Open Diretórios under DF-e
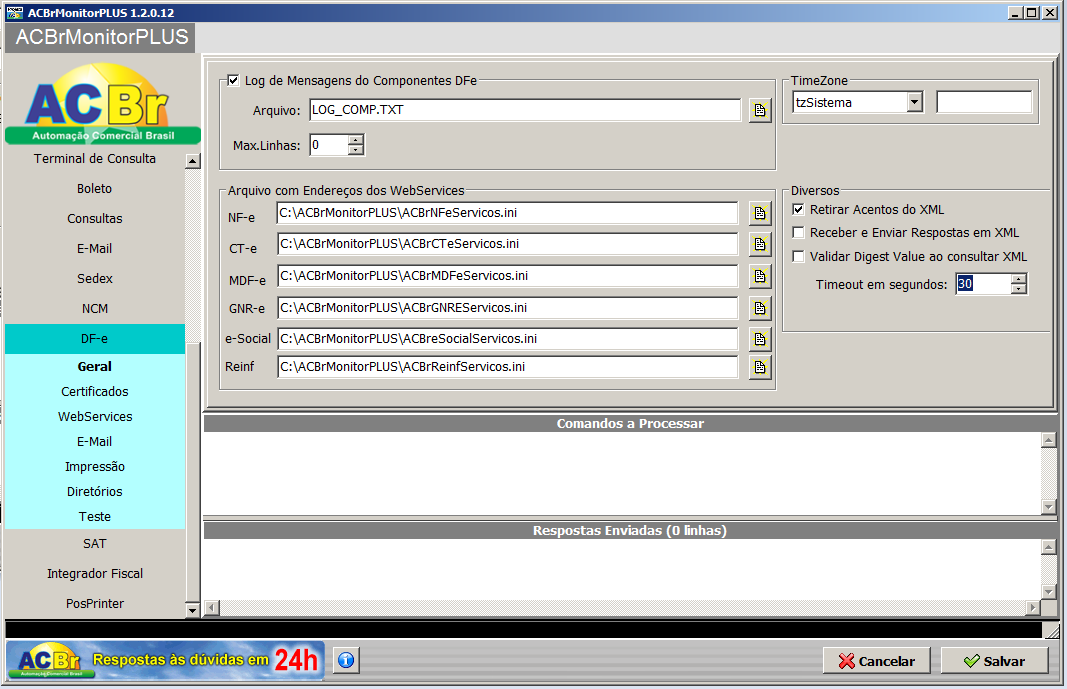 95,492
